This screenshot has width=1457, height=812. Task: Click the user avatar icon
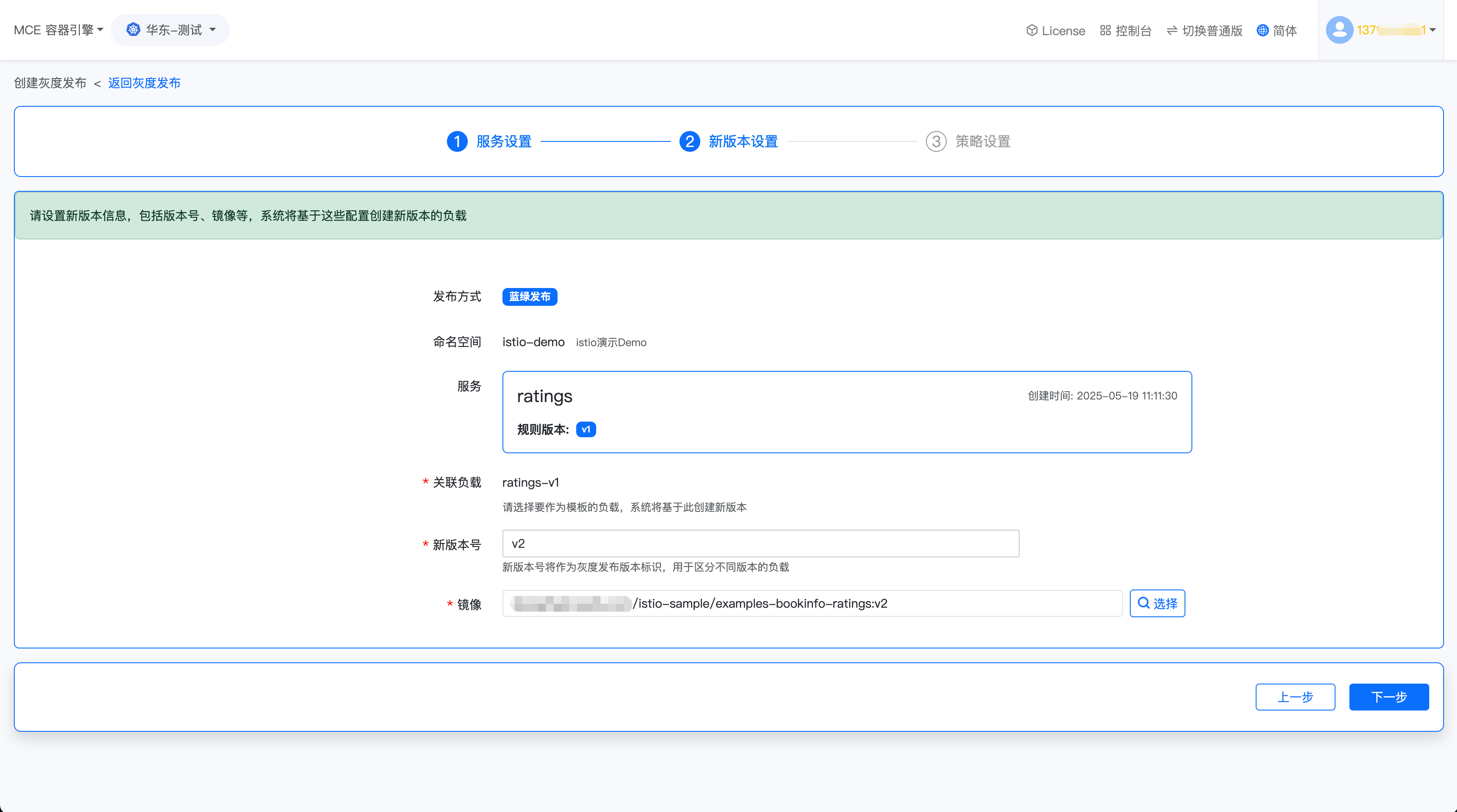[x=1339, y=30]
